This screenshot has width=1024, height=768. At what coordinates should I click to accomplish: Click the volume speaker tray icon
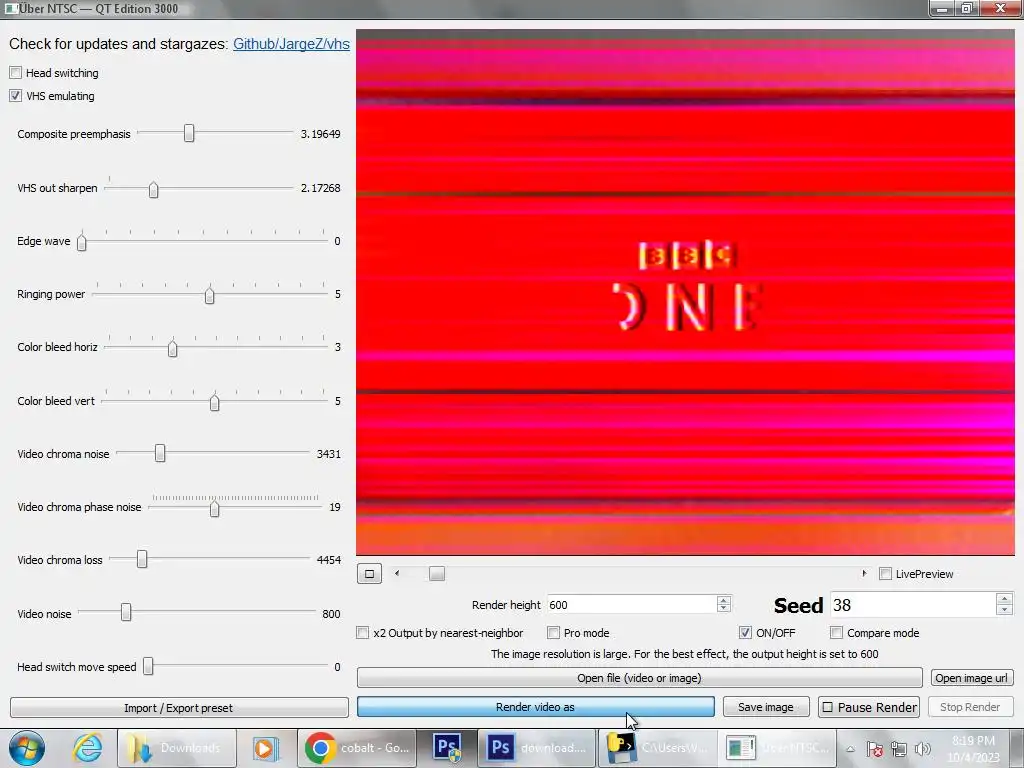[x=922, y=749]
